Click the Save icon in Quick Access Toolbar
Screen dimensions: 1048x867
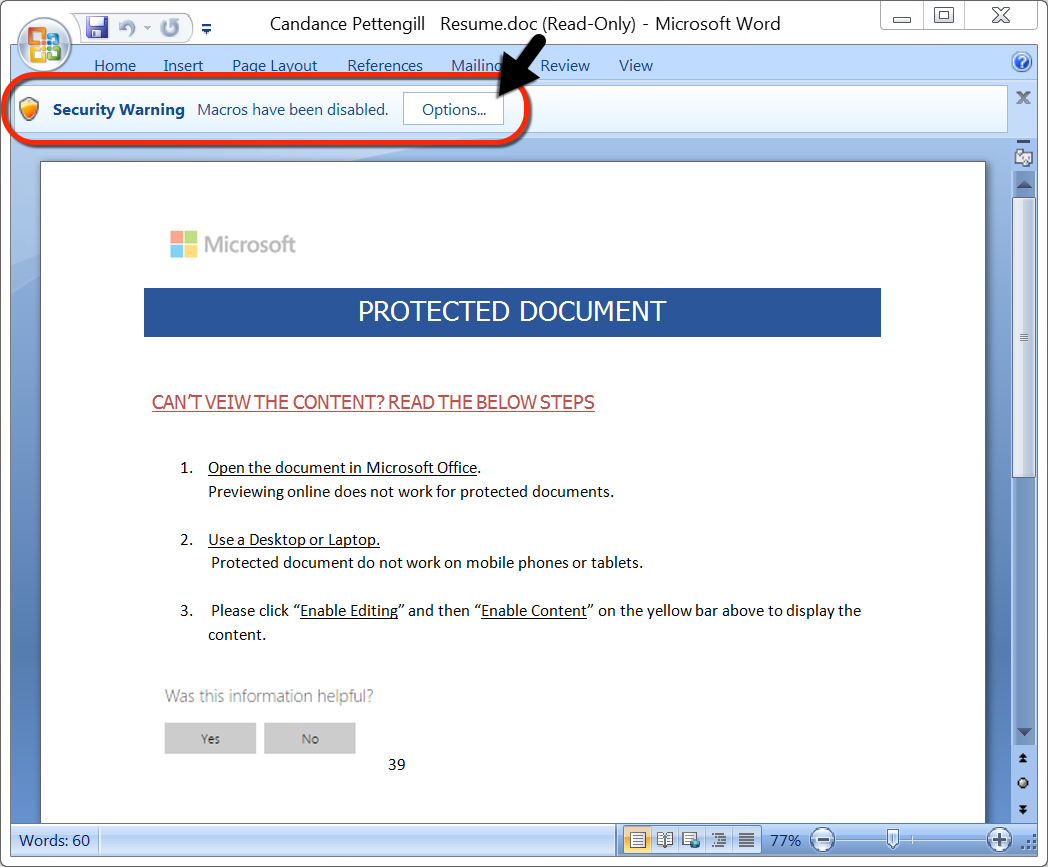[x=98, y=27]
